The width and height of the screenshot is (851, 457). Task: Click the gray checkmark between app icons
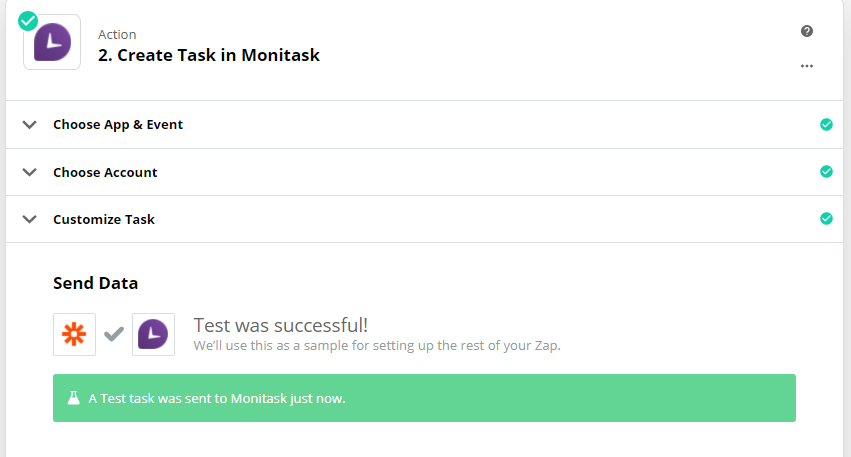click(x=114, y=334)
